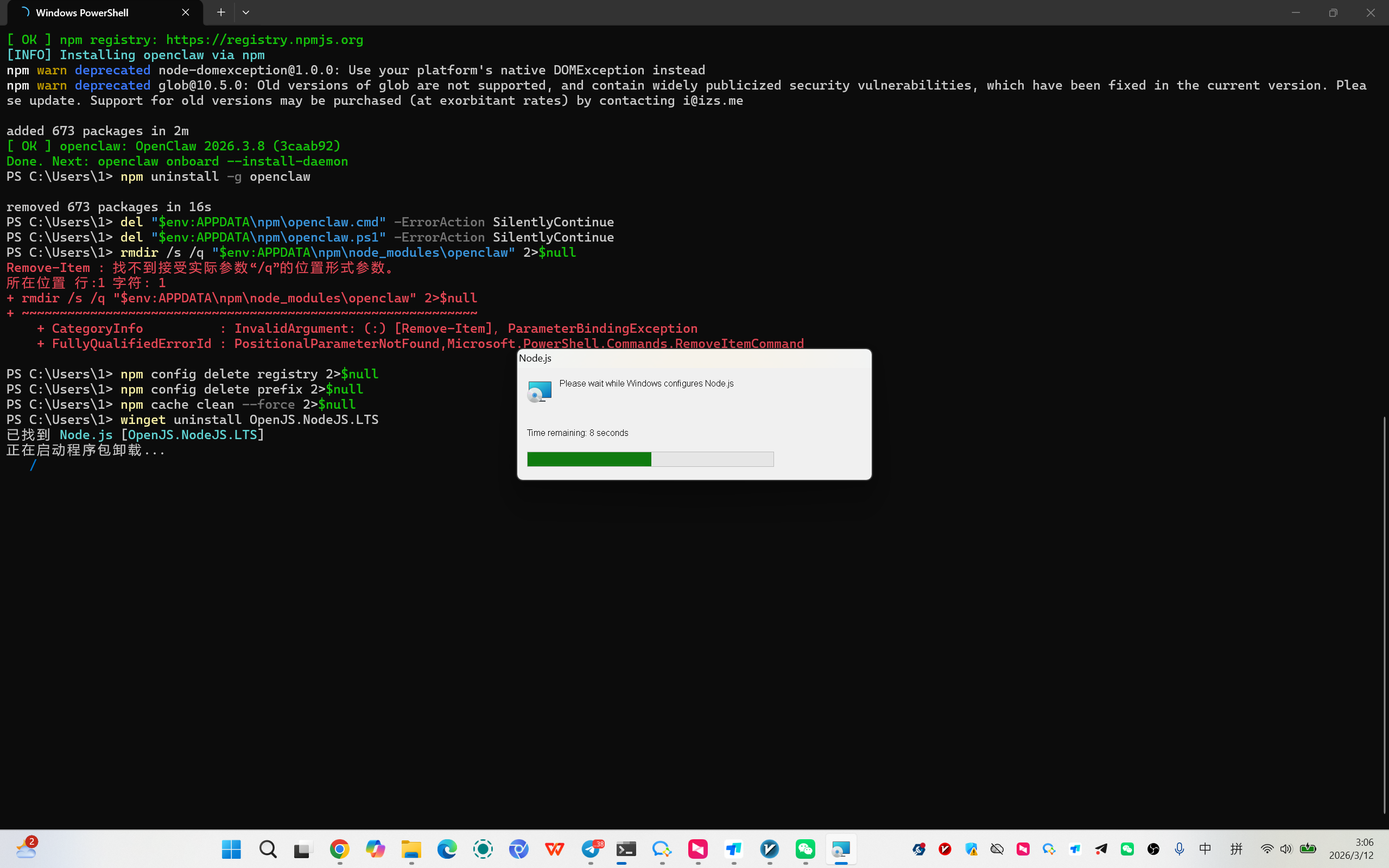Image resolution: width=1389 pixels, height=868 pixels.
Task: Open the Windows Start menu
Action: click(231, 850)
